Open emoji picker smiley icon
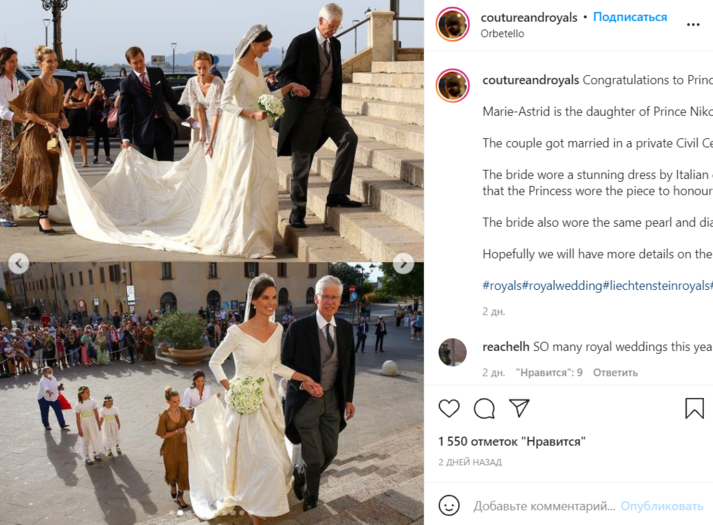This screenshot has width=713, height=525. tap(449, 505)
